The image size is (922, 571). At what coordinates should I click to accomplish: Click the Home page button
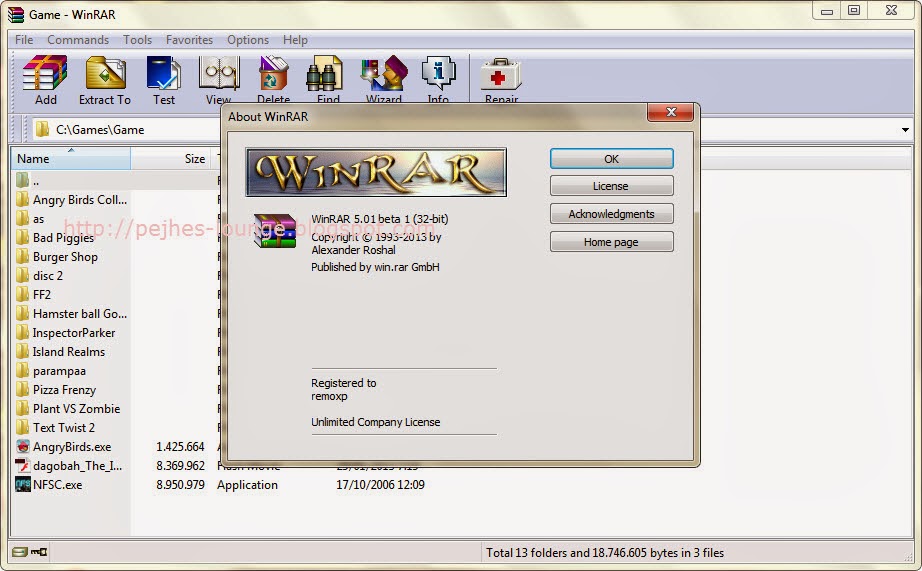(x=612, y=242)
